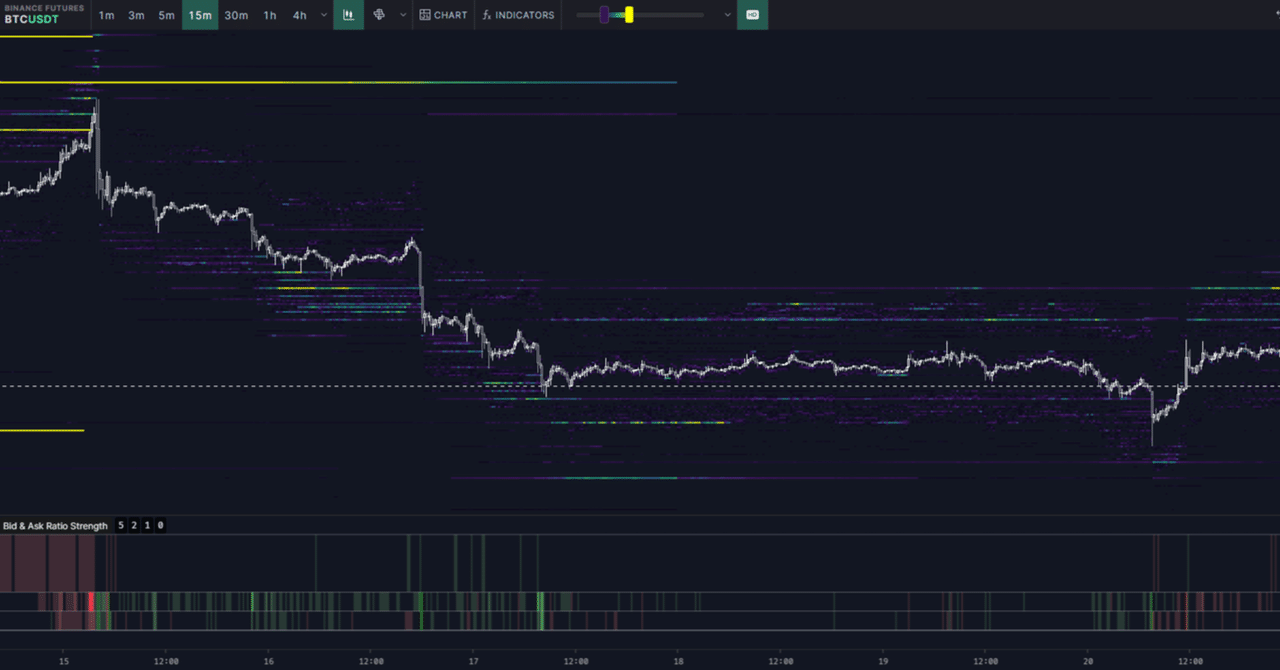The height and width of the screenshot is (670, 1280).
Task: Toggle HD rendering mode
Action: (x=752, y=15)
